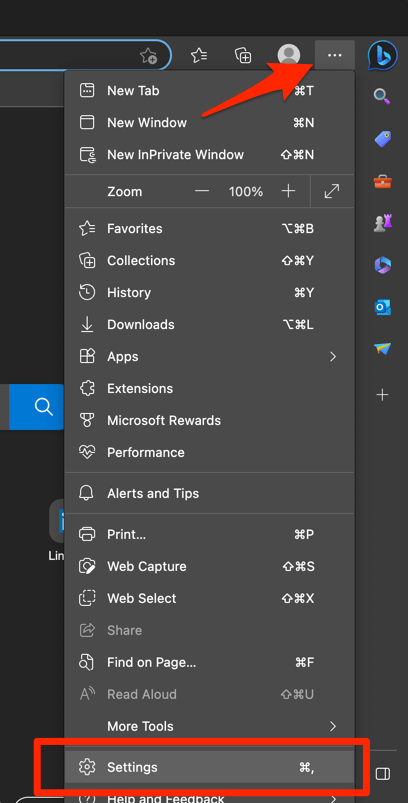Open the Collections toolbar icon
408x803 pixels.
(x=243, y=55)
